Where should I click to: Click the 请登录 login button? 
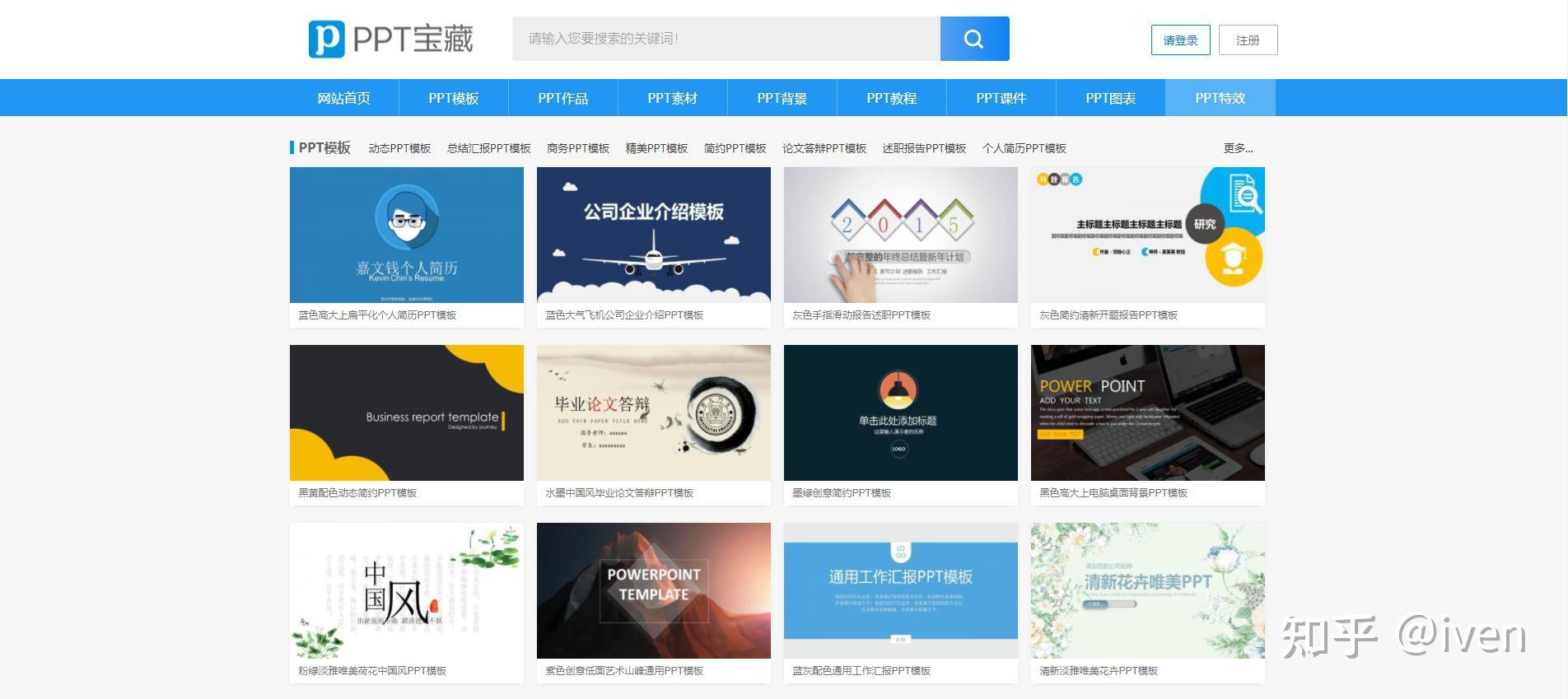(1180, 40)
